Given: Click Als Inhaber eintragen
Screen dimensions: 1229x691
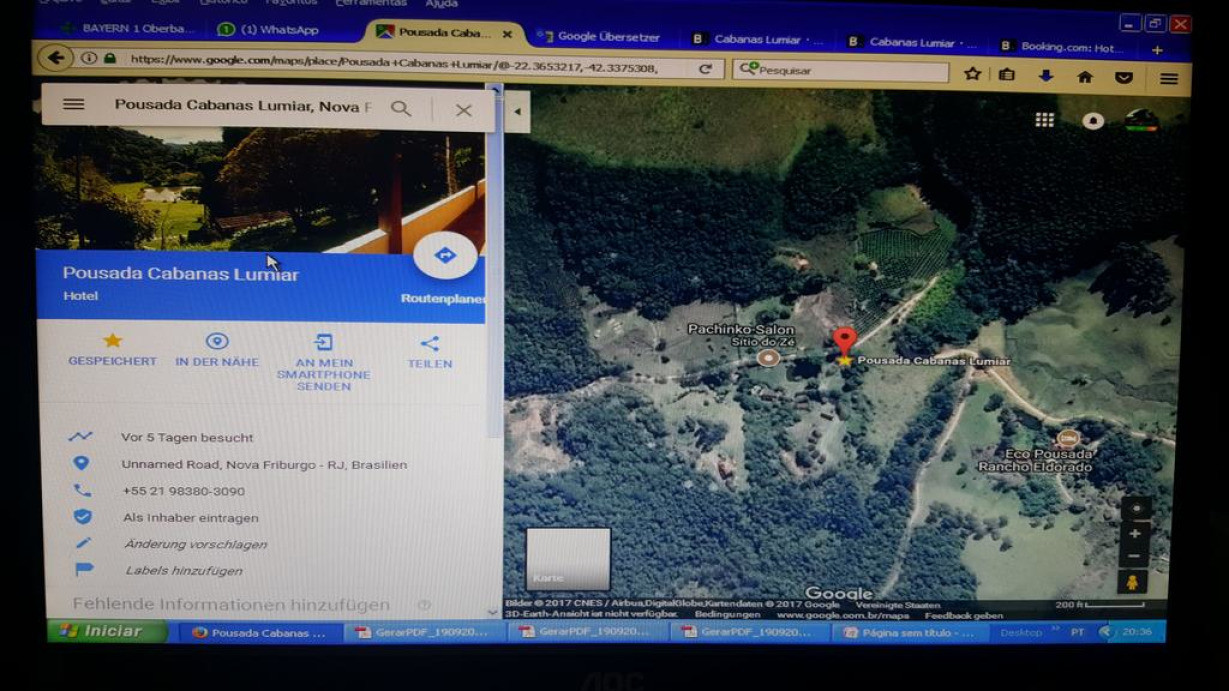Looking at the screenshot, I should 190,518.
